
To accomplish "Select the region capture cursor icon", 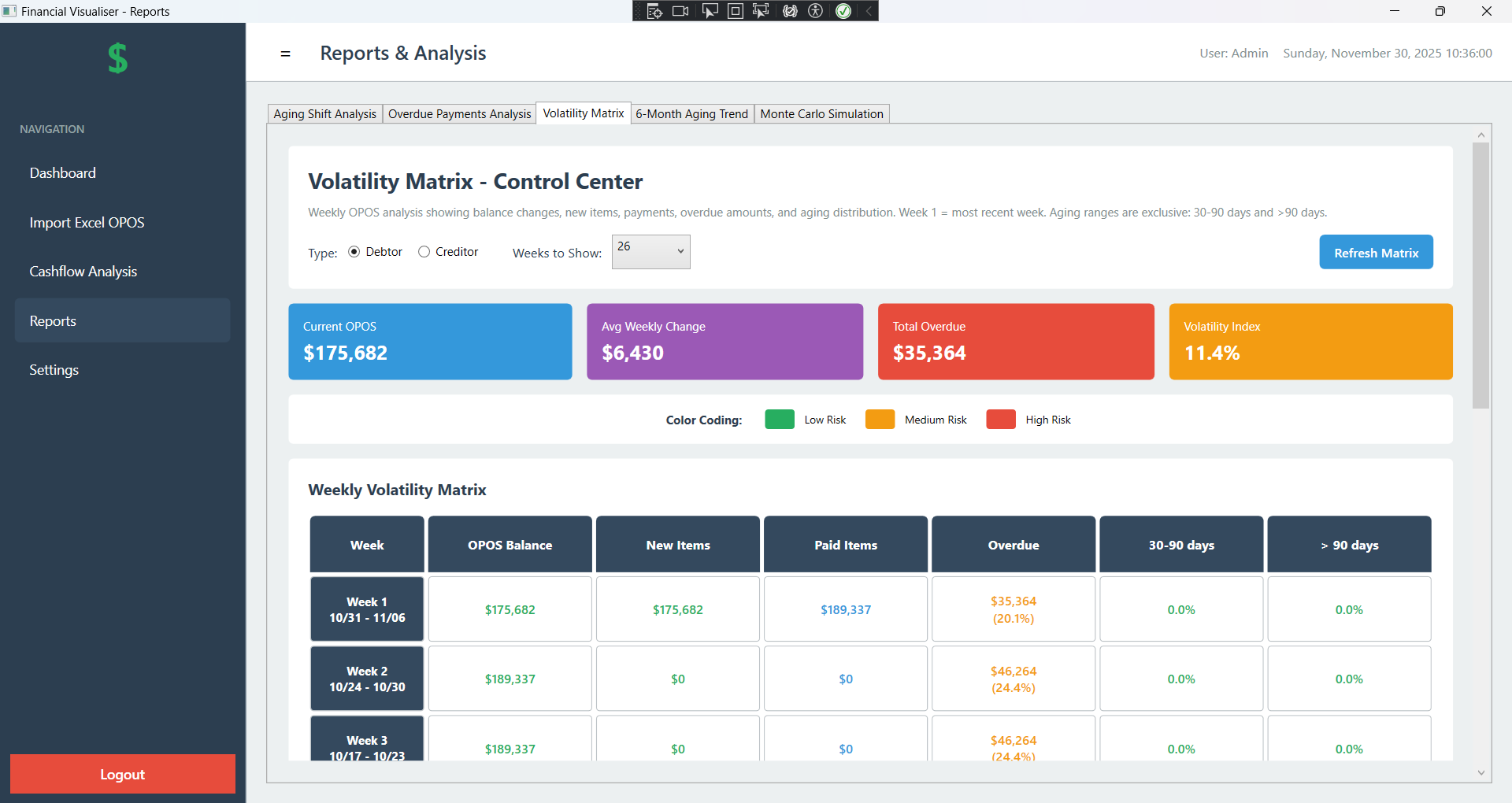I will 710,10.
